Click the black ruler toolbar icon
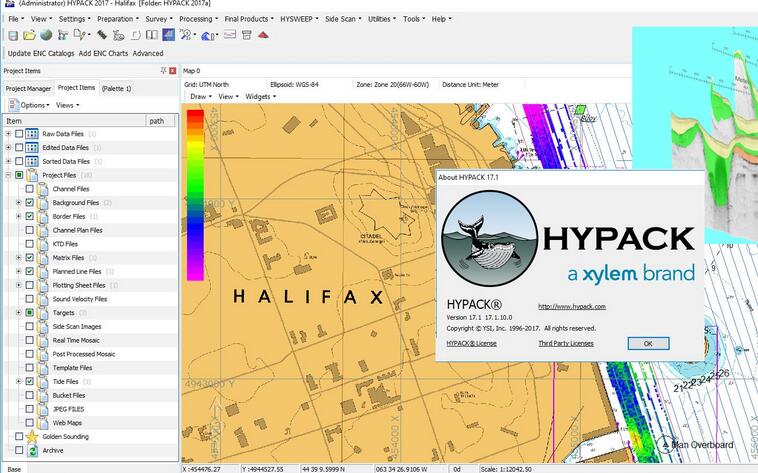 (x=102, y=35)
